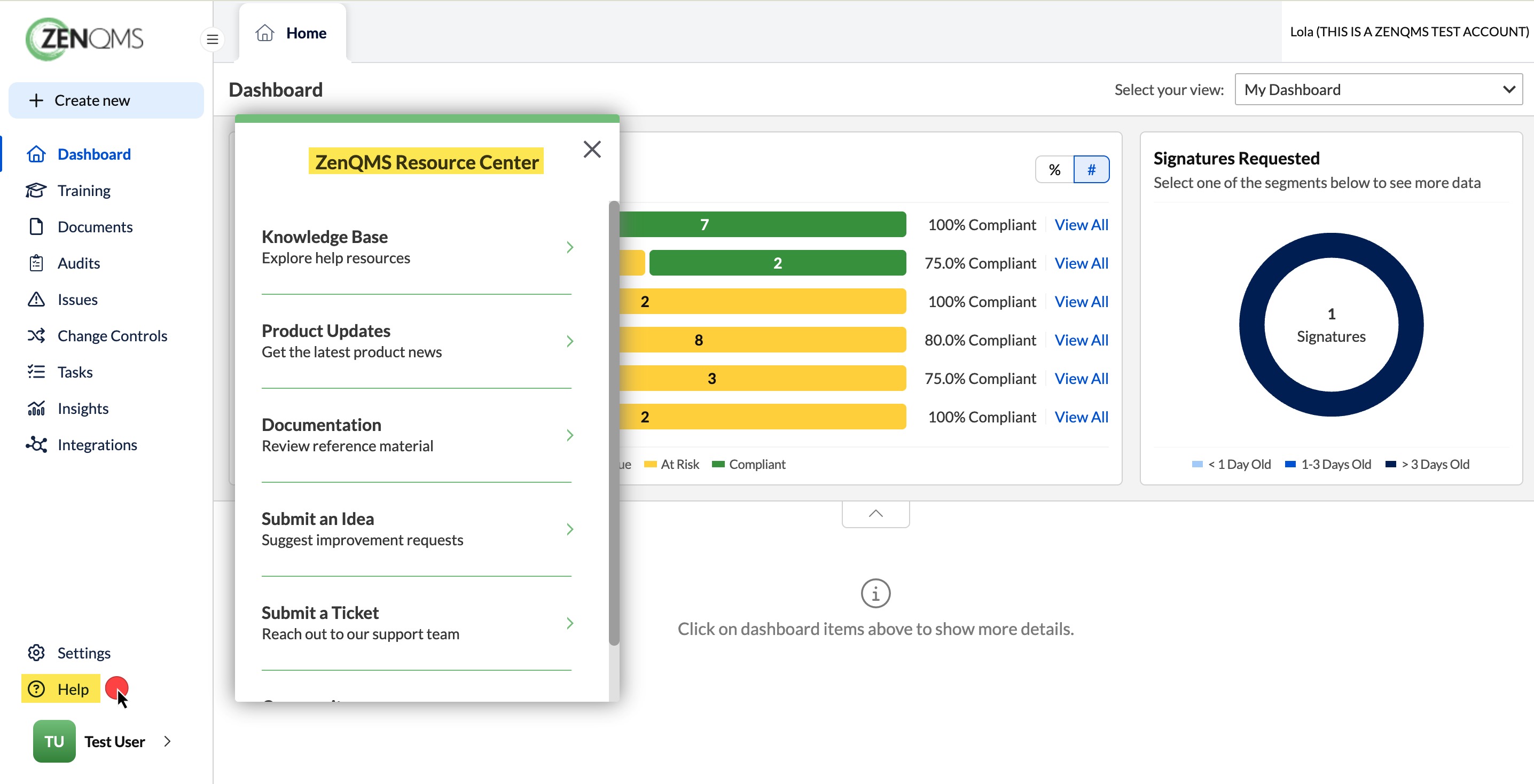Click the Issues warning triangle icon
Viewport: 1534px width, 784px height.
[x=36, y=300]
